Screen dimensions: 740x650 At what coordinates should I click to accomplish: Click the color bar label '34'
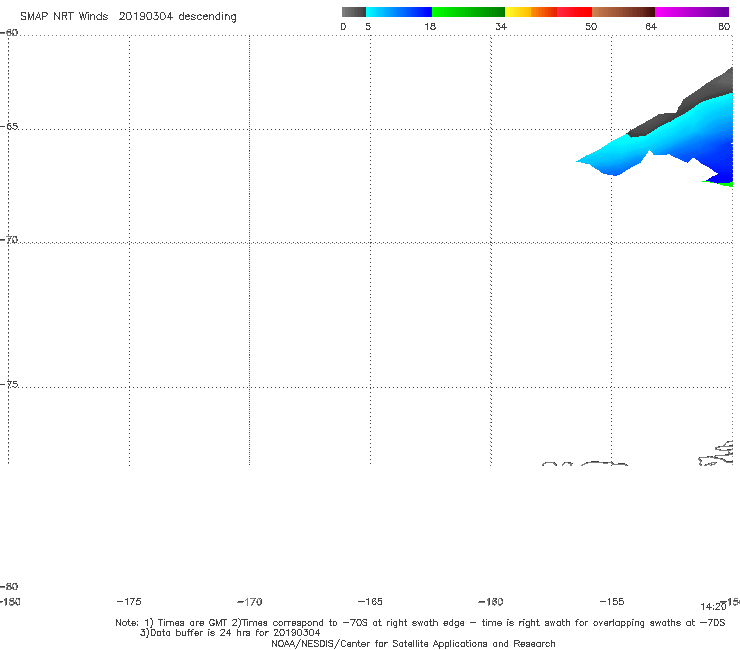pos(501,26)
